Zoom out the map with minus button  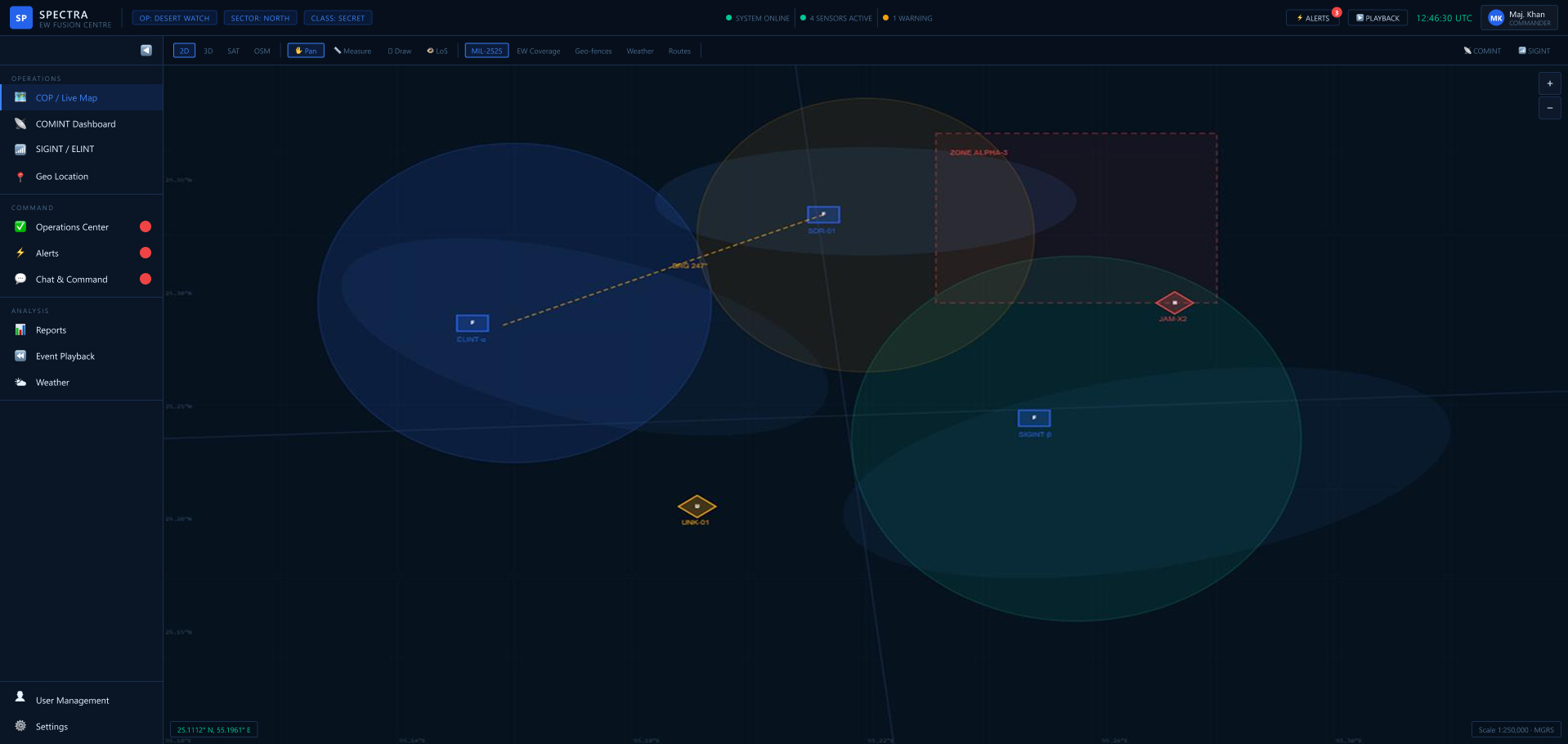tap(1549, 108)
